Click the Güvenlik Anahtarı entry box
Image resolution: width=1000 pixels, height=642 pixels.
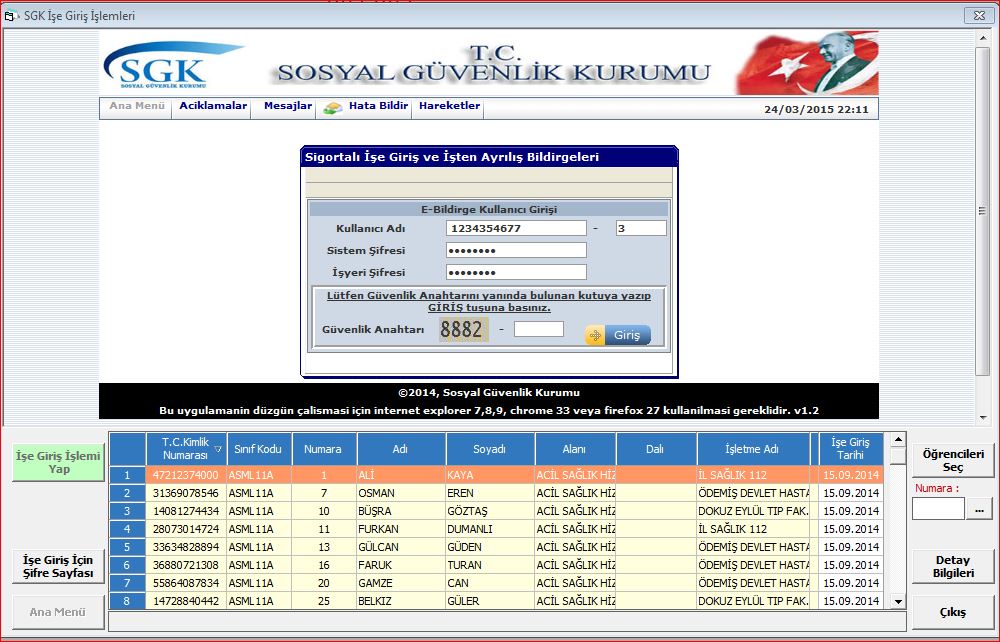(538, 334)
